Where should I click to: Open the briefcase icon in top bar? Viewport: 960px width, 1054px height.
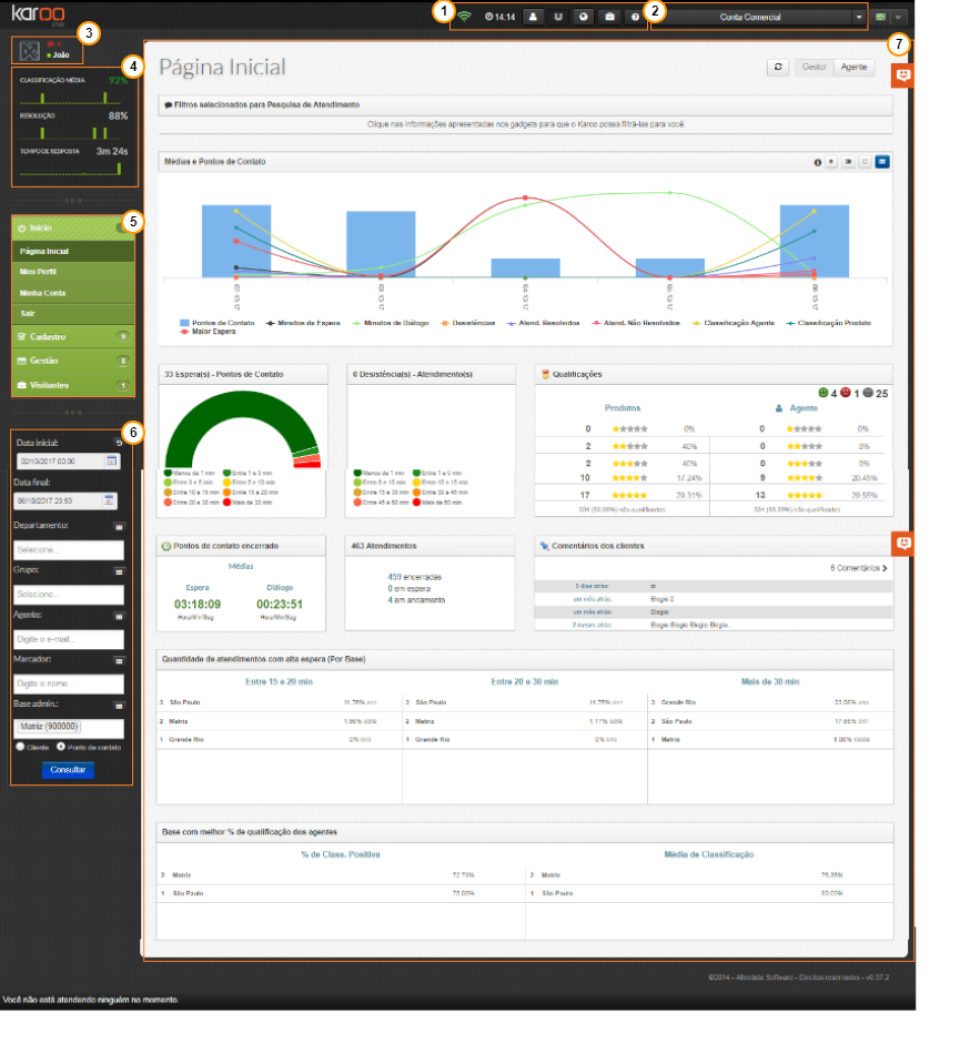610,17
